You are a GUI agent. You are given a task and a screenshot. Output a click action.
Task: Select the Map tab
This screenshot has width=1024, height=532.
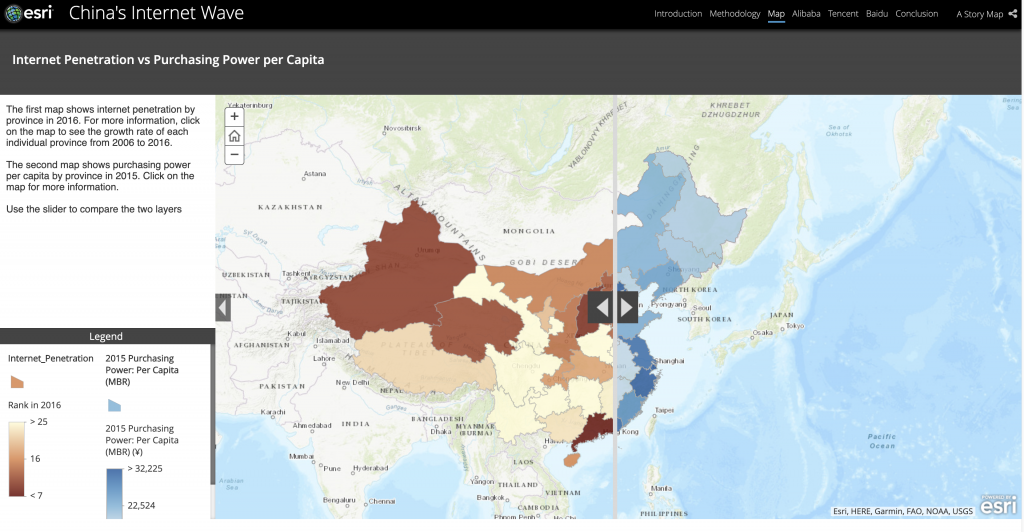(776, 14)
